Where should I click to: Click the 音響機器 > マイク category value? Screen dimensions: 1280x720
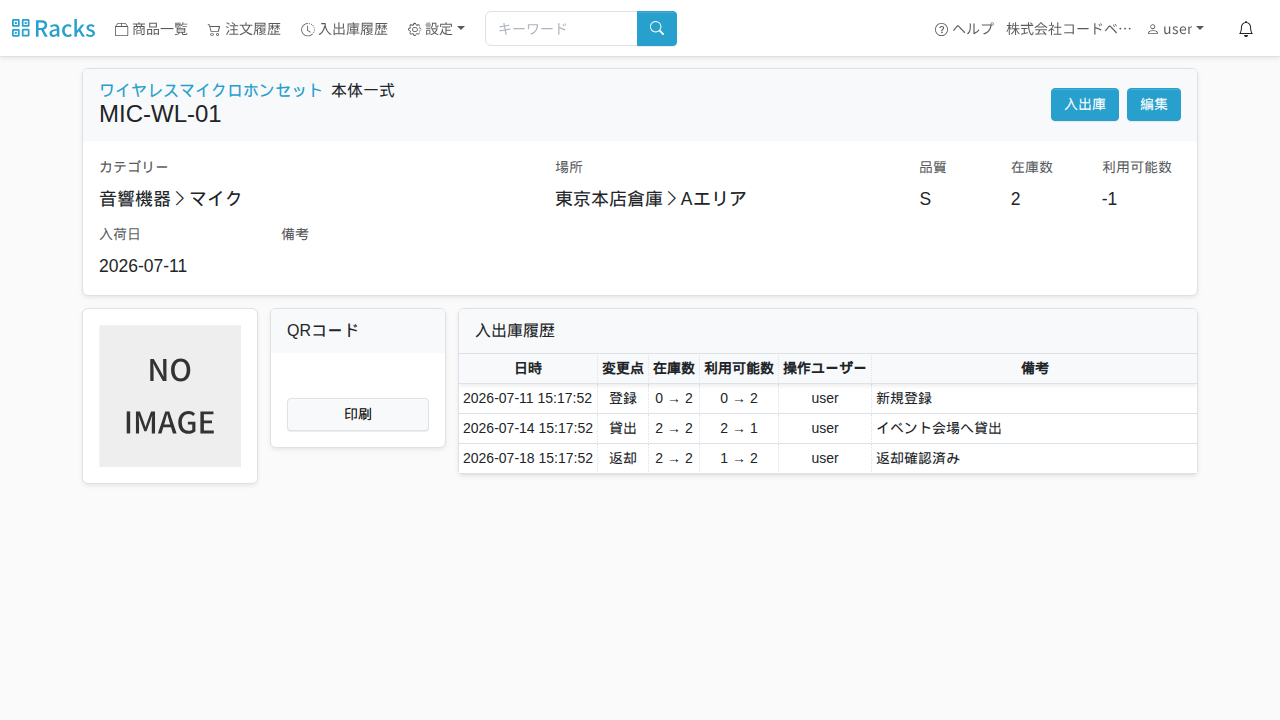click(x=171, y=199)
